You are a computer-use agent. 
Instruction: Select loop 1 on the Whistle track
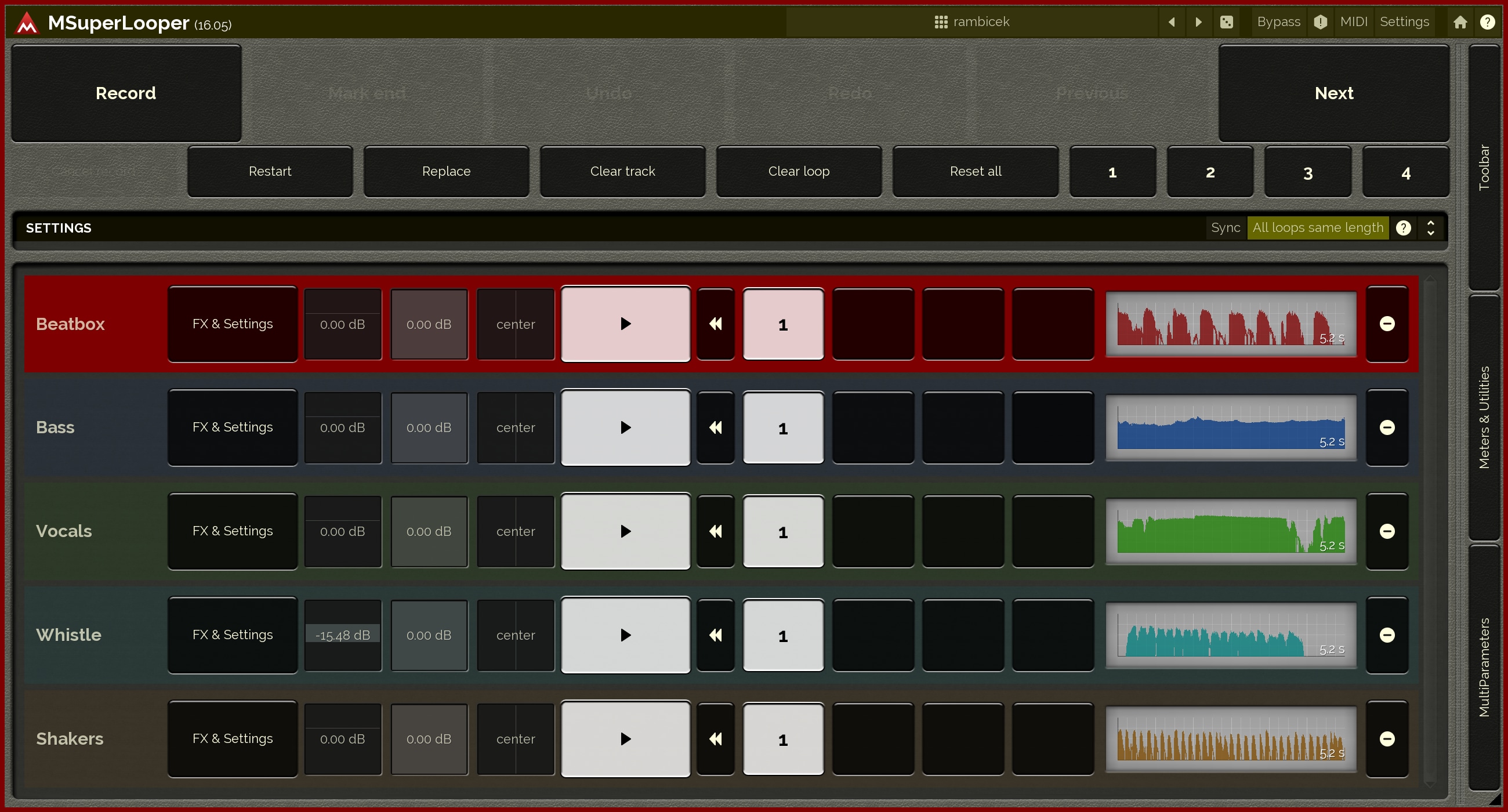coord(783,636)
